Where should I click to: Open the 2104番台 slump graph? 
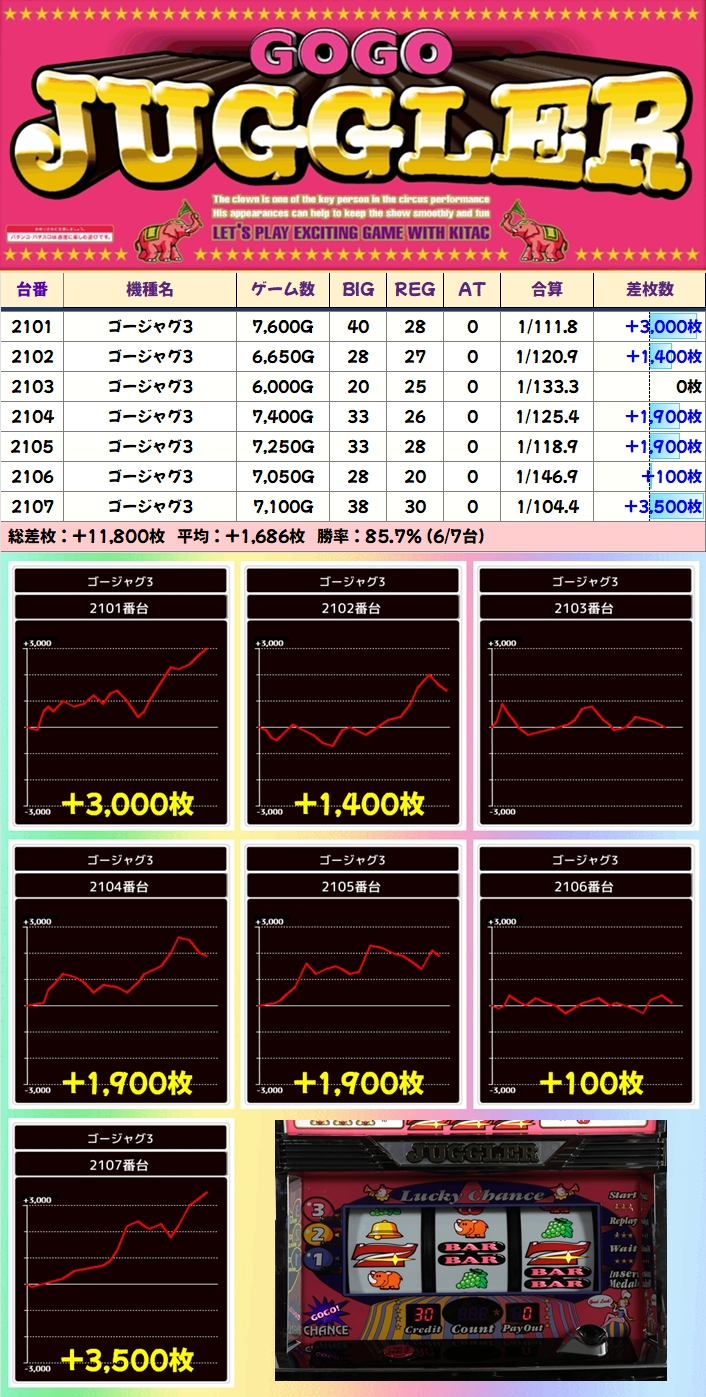click(x=122, y=974)
